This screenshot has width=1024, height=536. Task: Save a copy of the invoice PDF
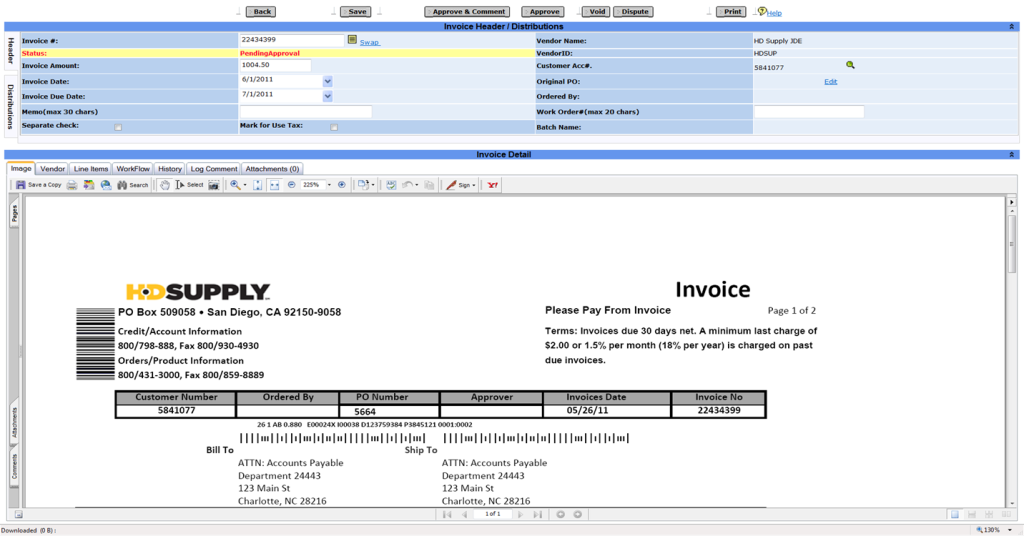coord(39,185)
